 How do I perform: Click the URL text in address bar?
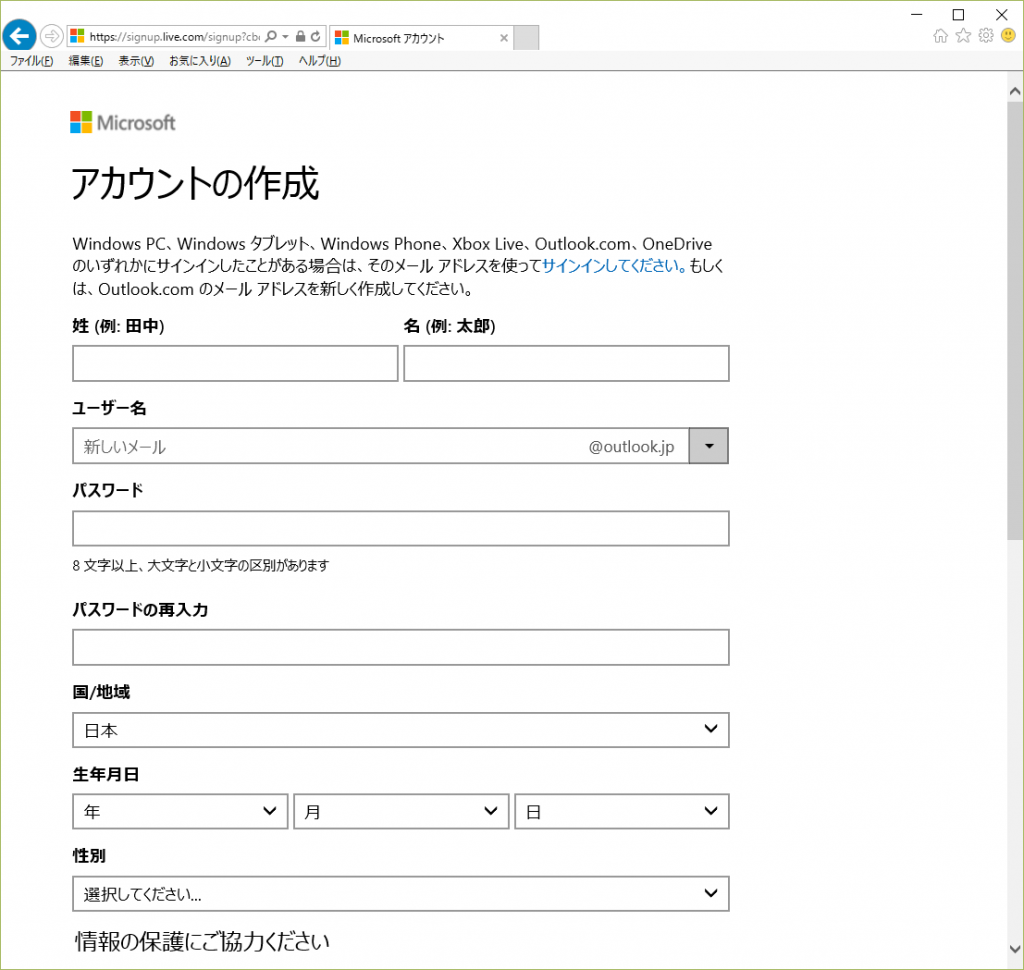pos(175,37)
